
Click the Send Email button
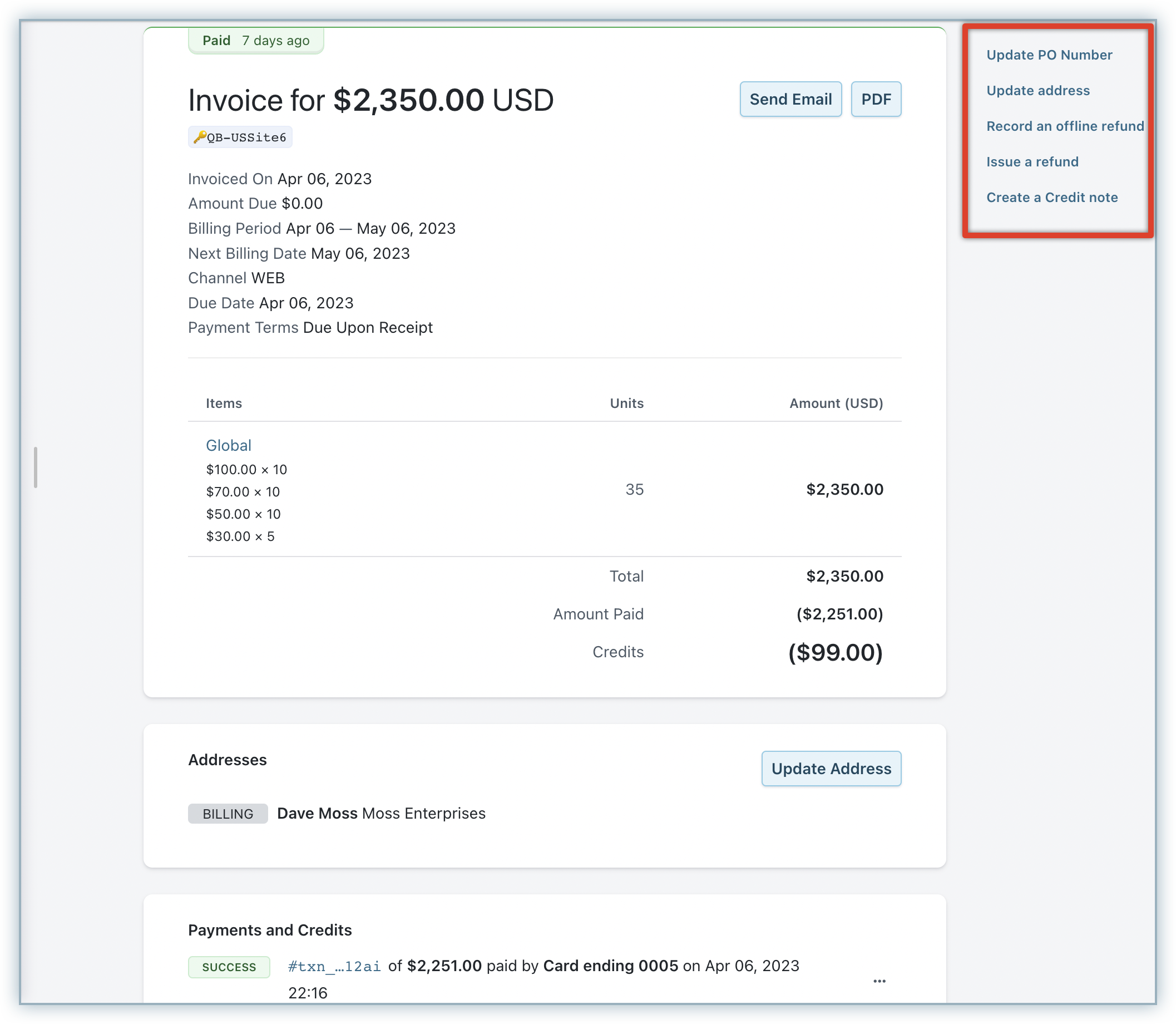[x=790, y=100]
